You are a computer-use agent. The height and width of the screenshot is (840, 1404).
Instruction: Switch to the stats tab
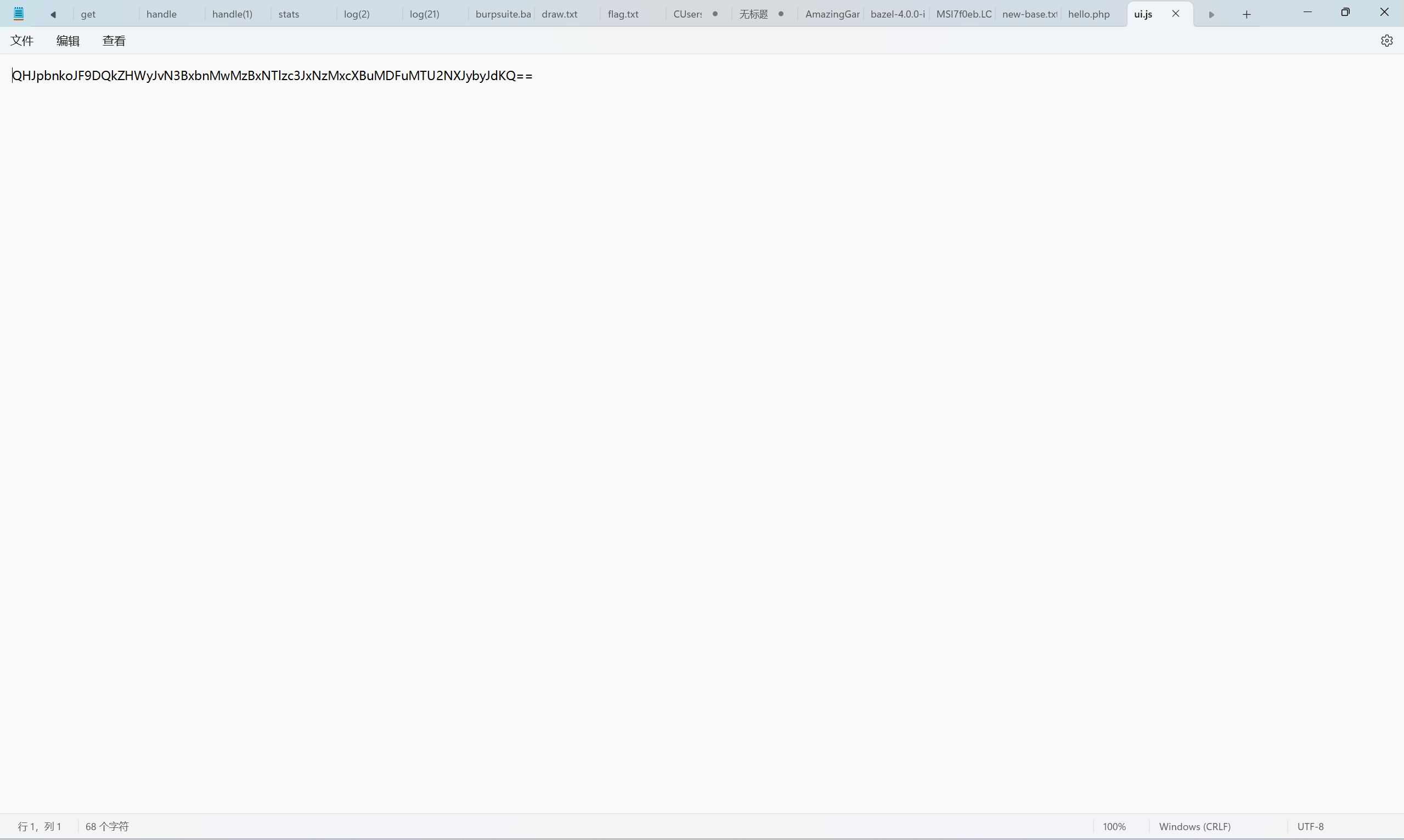tap(303, 14)
